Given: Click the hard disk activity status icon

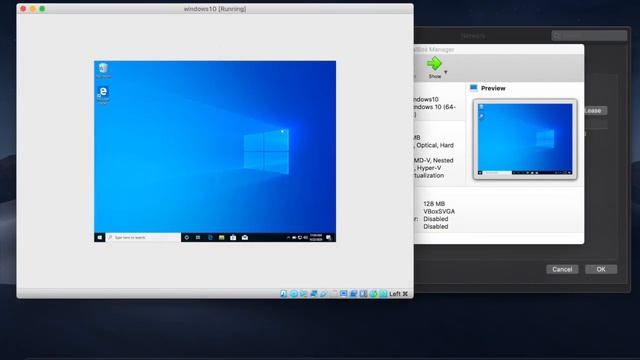Looking at the screenshot, I should click(x=283, y=293).
